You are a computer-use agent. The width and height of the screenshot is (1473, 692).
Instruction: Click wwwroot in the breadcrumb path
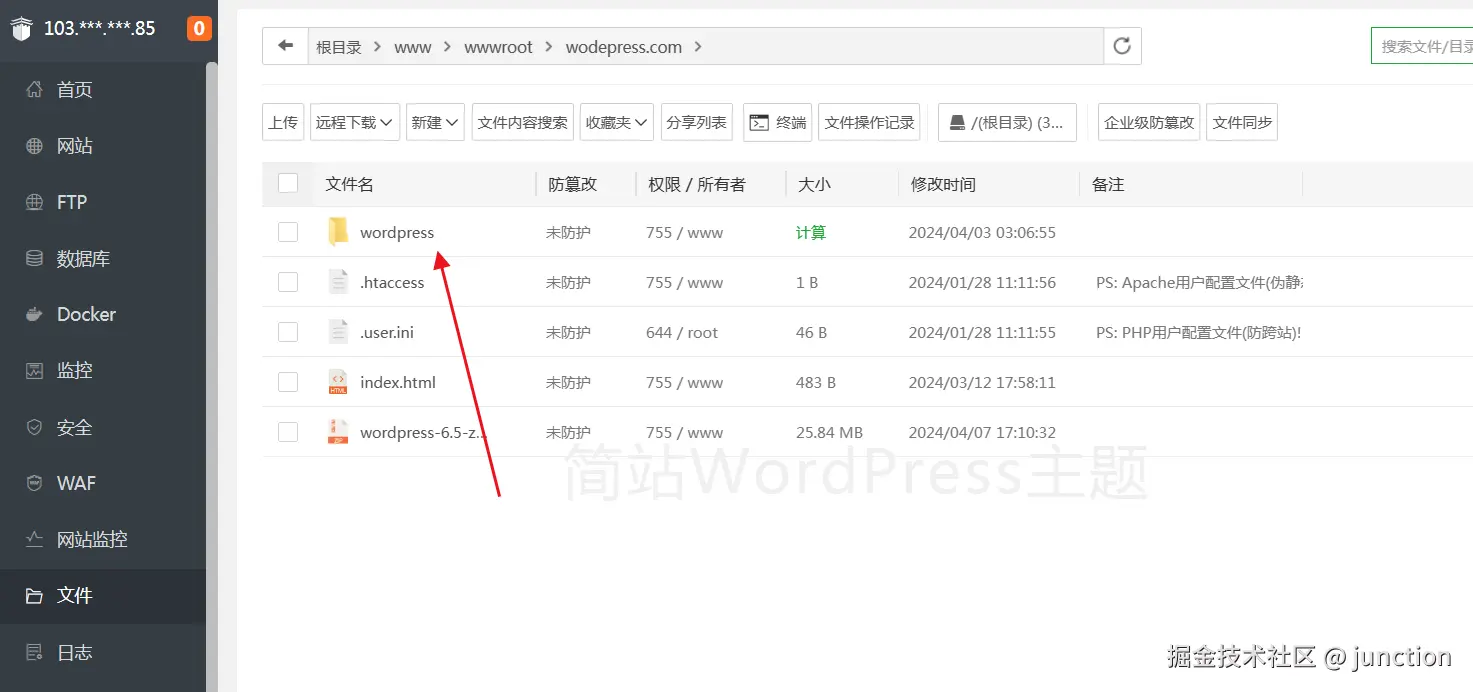point(498,47)
